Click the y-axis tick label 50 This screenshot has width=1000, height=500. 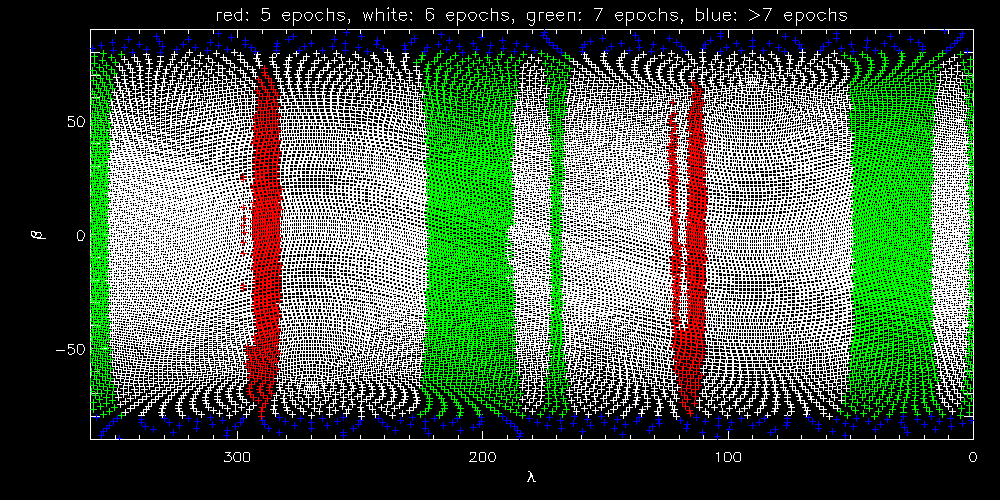pos(77,121)
